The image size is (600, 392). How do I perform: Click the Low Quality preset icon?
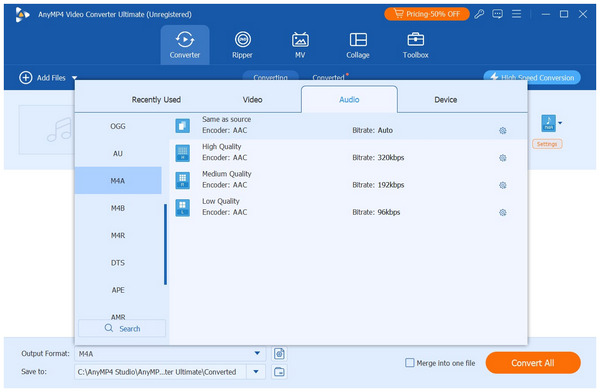(x=183, y=207)
